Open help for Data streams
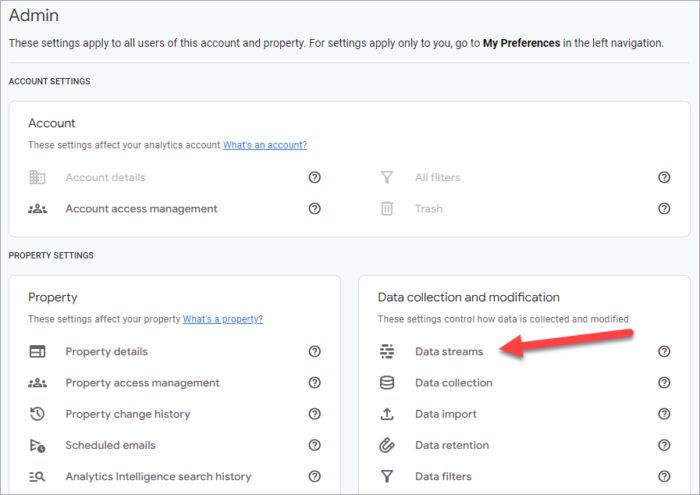 664,352
